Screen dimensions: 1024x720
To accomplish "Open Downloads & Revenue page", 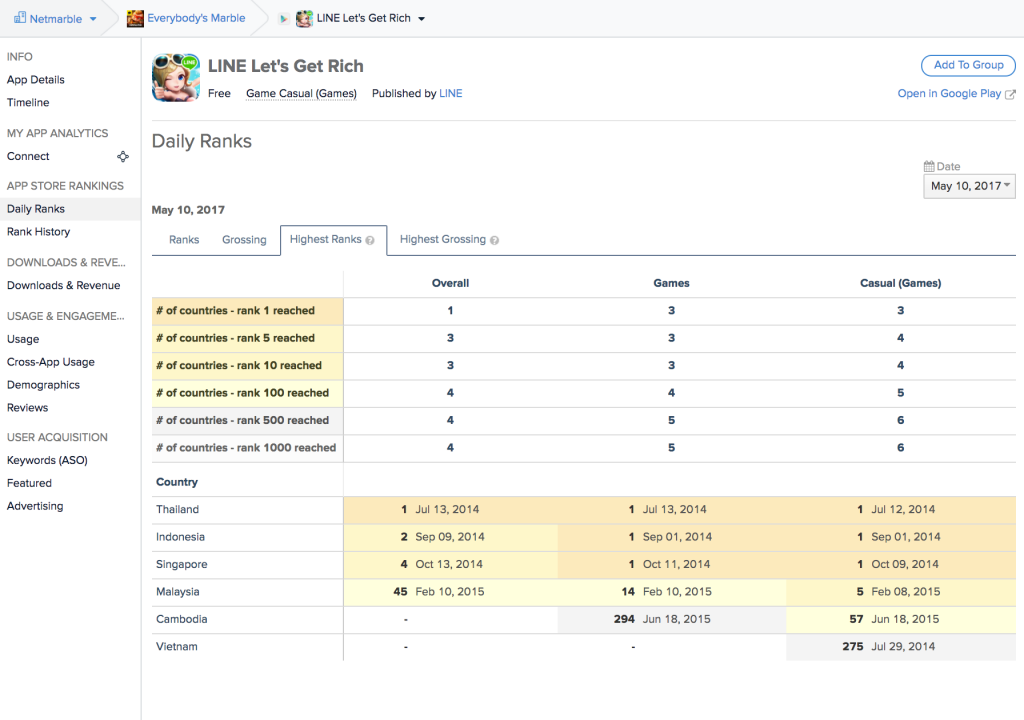I will pyautogui.click(x=63, y=286).
